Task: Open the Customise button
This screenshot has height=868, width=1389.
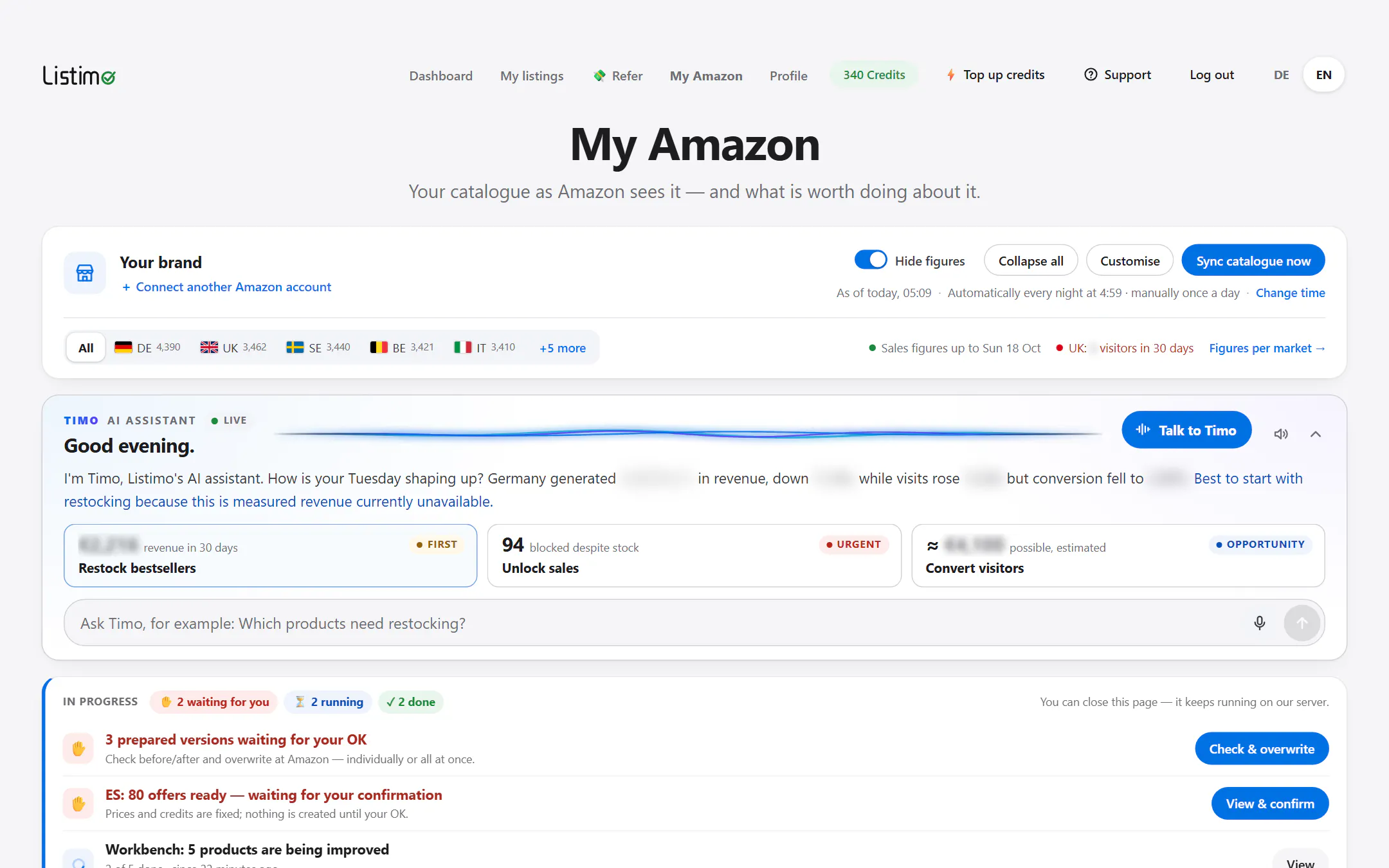Action: point(1130,261)
